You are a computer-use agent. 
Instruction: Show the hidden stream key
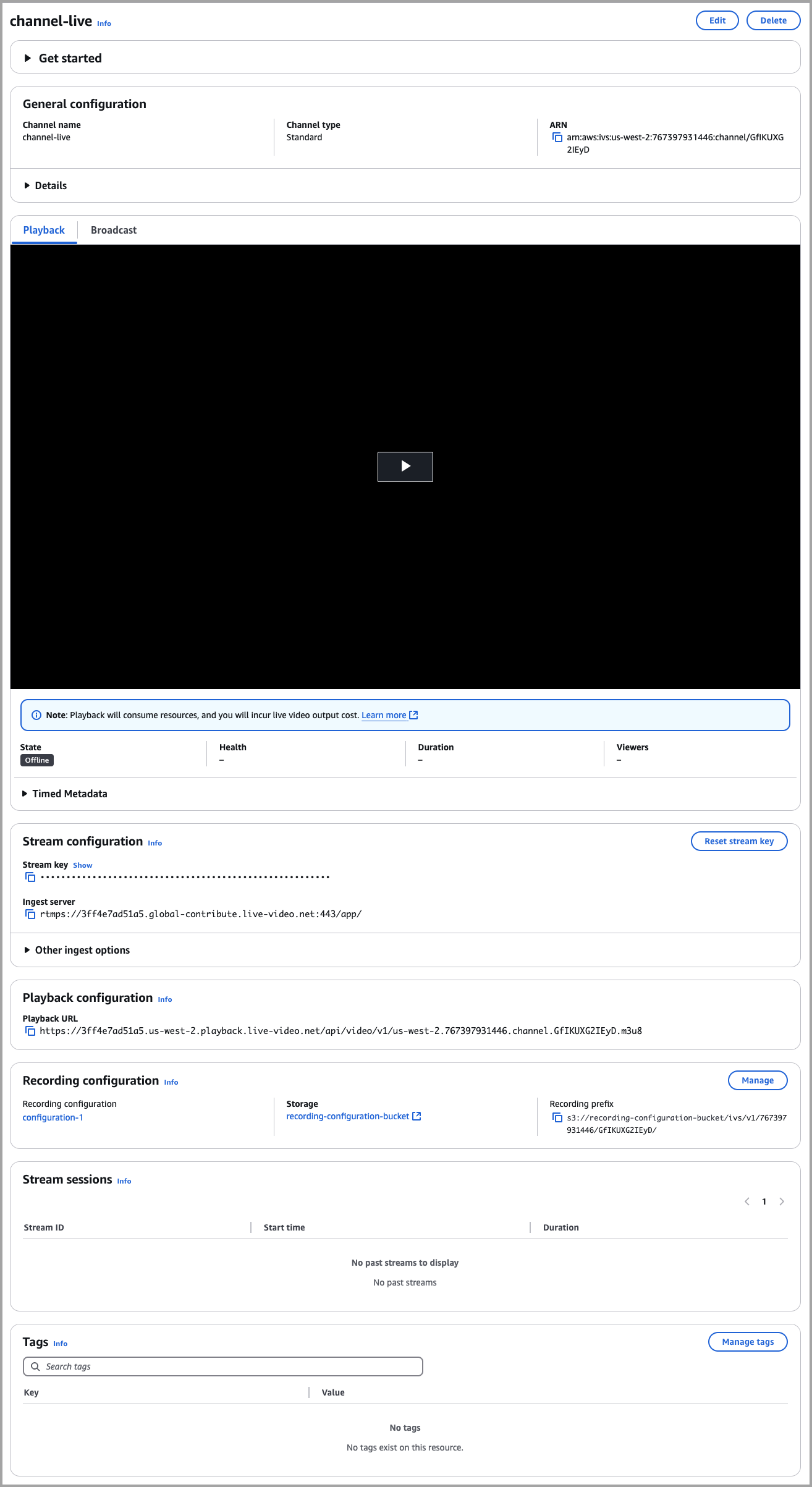click(x=82, y=865)
